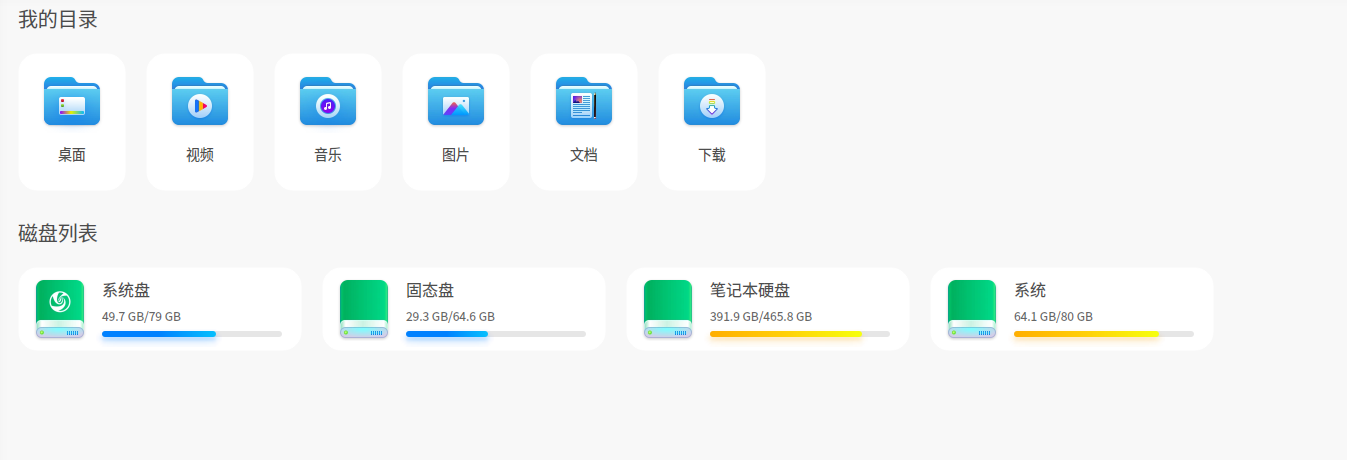Image resolution: width=1347 pixels, height=460 pixels.
Task: Click the 49.7 GB/79 GB usage text
Action: [141, 317]
